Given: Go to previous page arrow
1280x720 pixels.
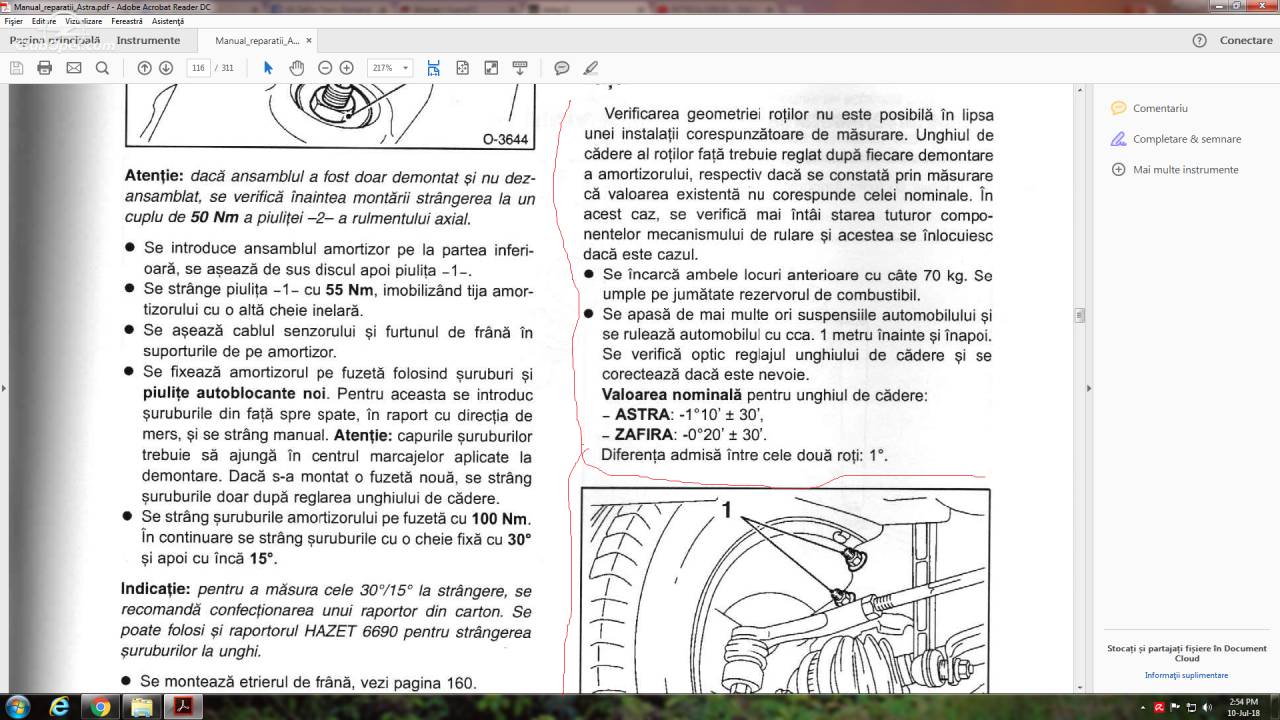Looking at the screenshot, I should [x=144, y=68].
